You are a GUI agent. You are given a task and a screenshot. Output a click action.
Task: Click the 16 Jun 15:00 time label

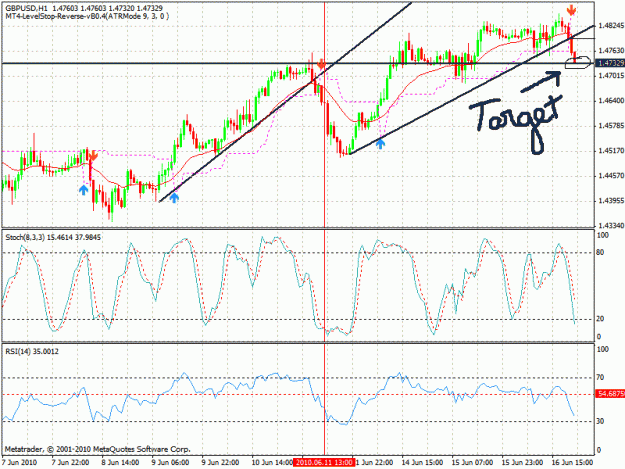pos(572,463)
